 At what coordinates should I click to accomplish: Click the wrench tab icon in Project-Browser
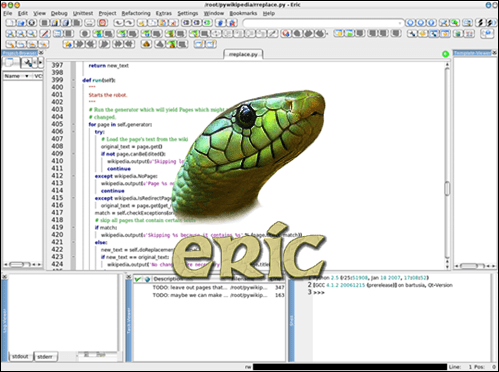click(28, 62)
